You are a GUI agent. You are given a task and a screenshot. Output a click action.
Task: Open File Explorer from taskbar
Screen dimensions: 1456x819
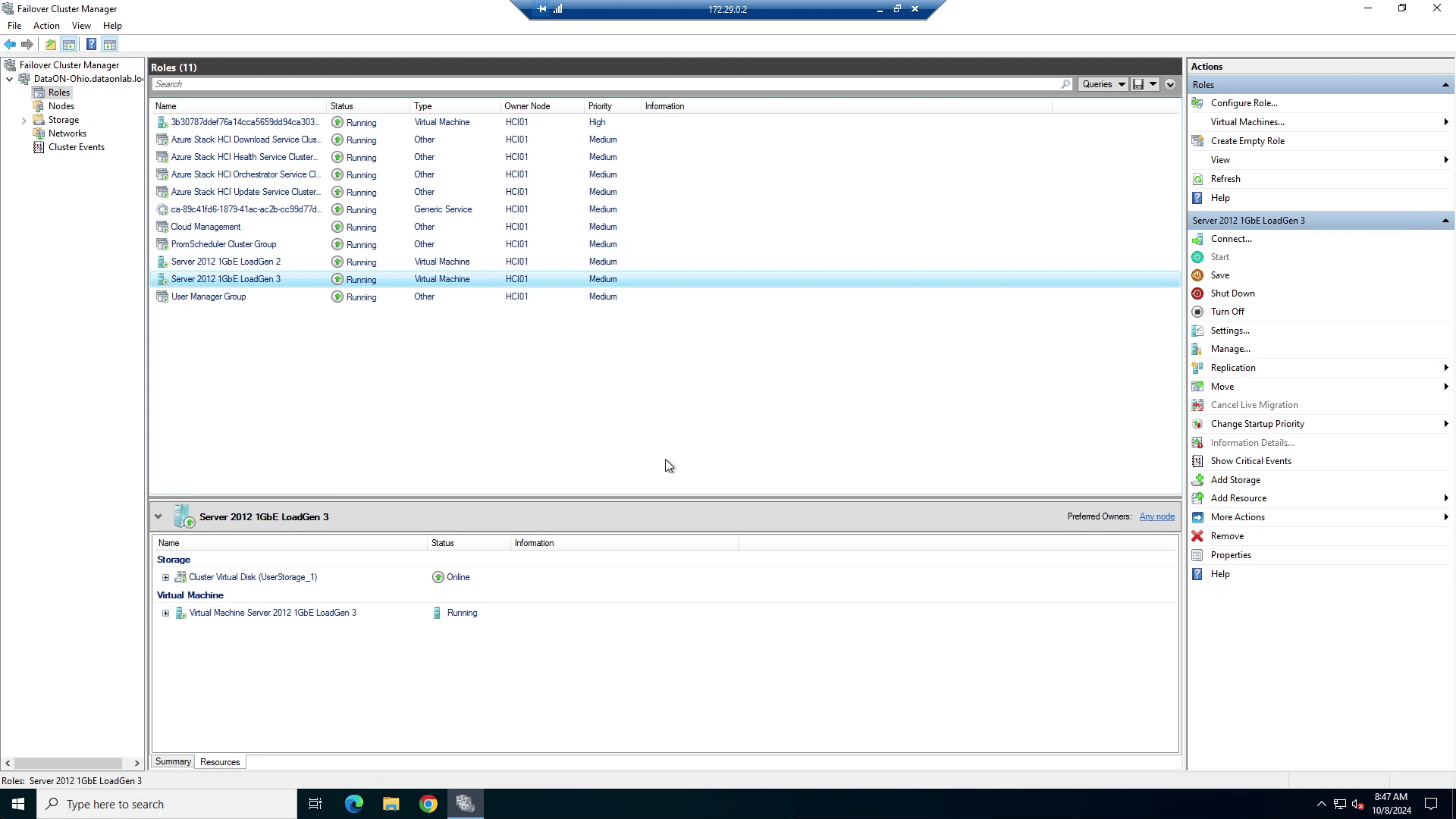391,804
